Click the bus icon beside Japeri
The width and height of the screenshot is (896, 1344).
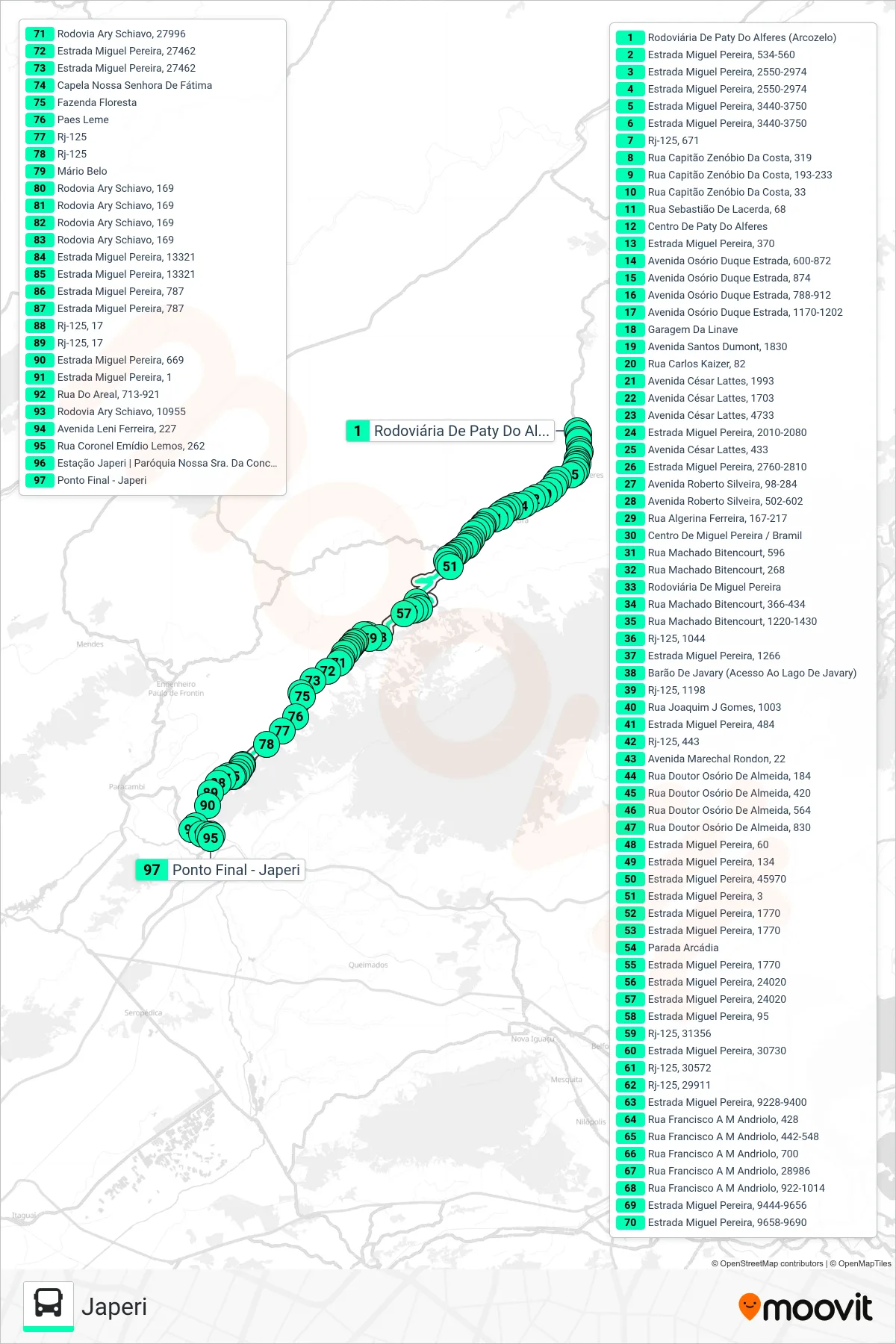point(49,1305)
